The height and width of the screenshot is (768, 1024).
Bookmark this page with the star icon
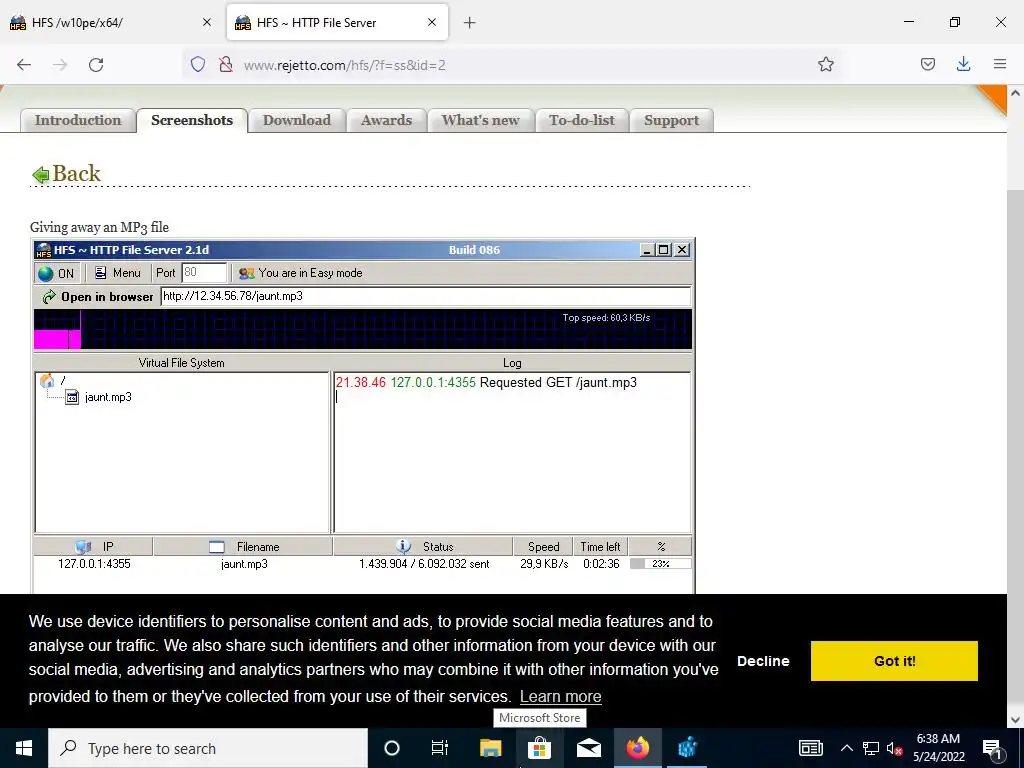coord(825,64)
